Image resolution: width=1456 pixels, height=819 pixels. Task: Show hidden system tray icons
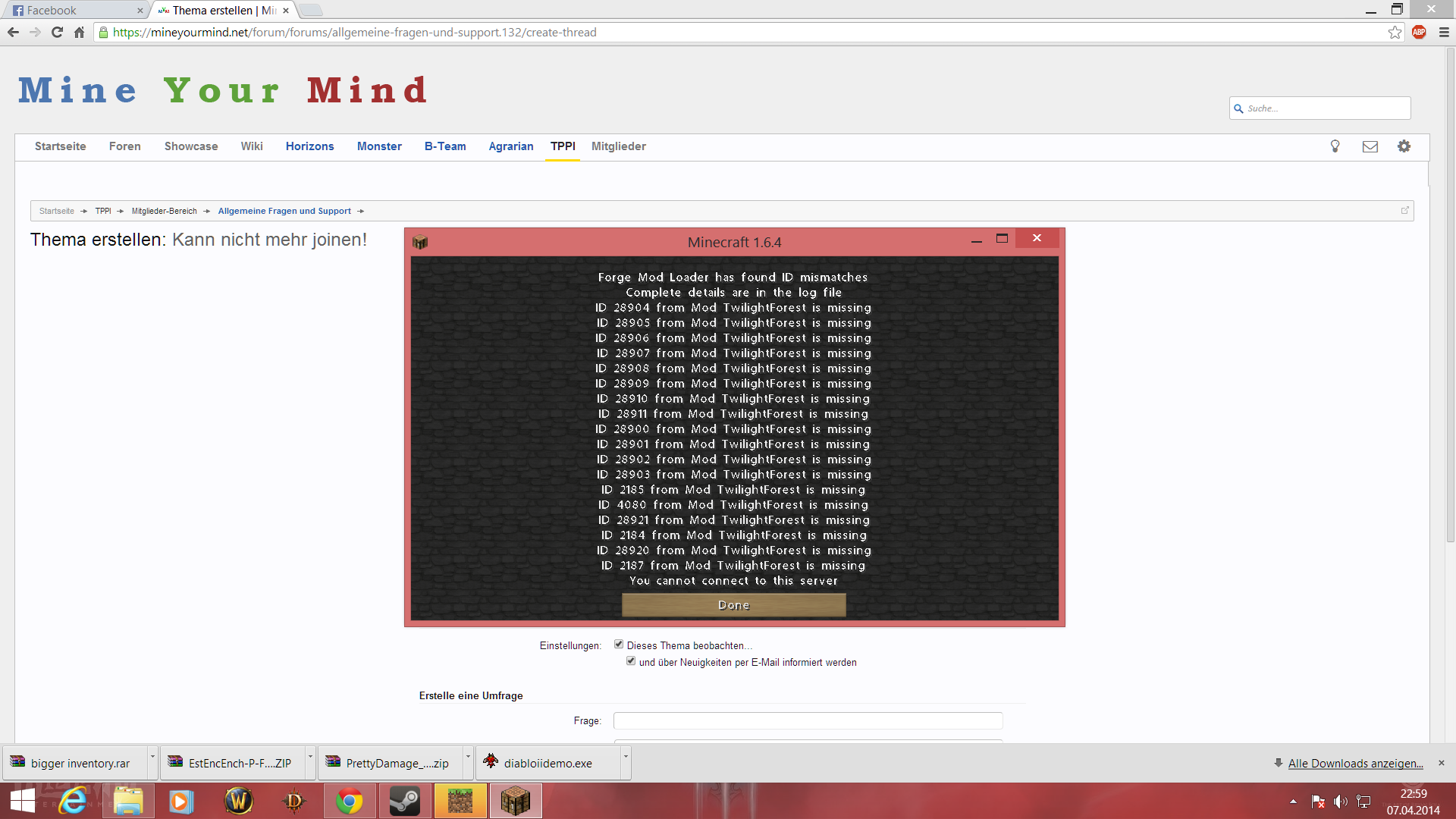click(x=1293, y=802)
